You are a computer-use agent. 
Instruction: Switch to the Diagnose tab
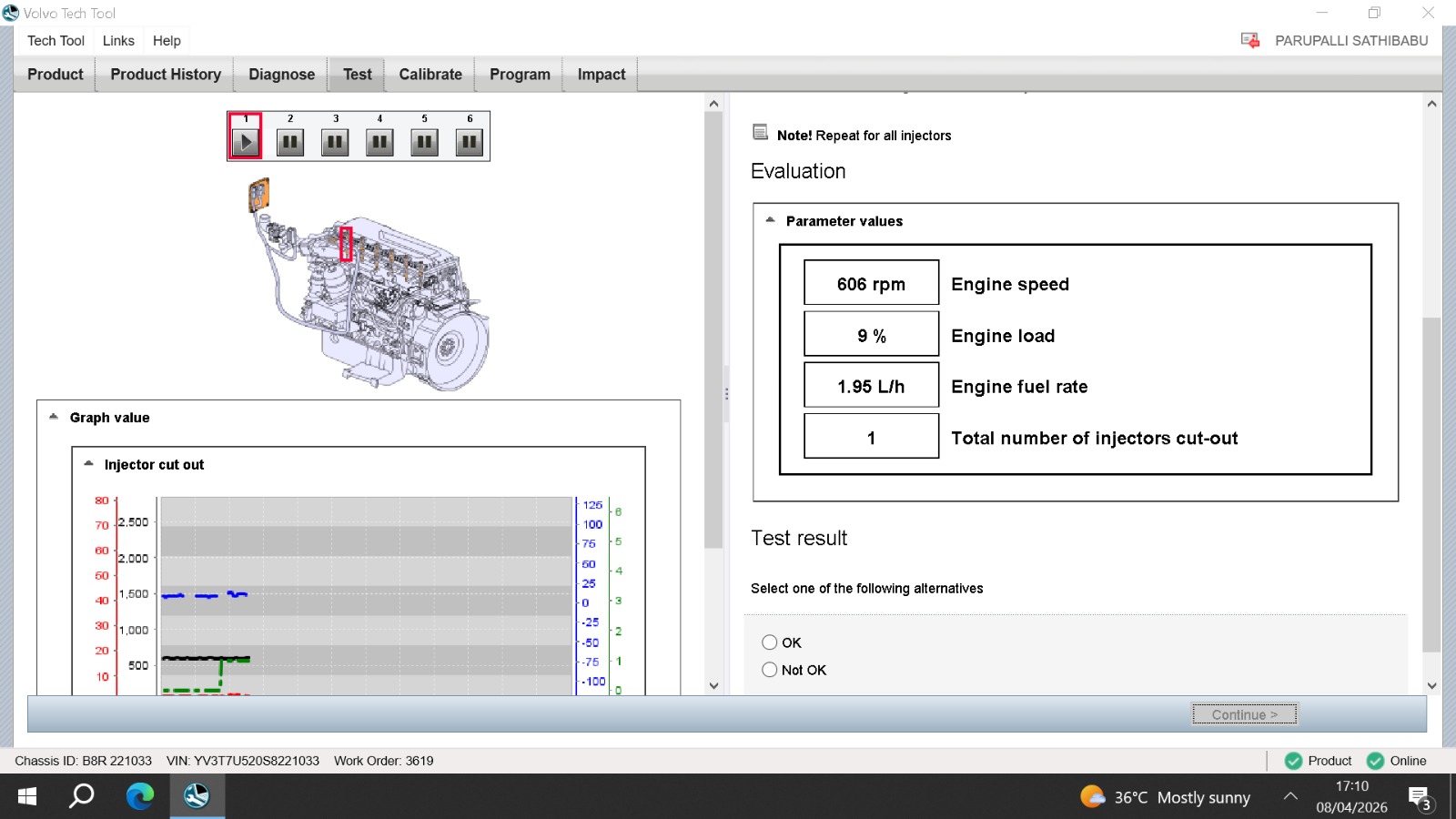tap(281, 74)
